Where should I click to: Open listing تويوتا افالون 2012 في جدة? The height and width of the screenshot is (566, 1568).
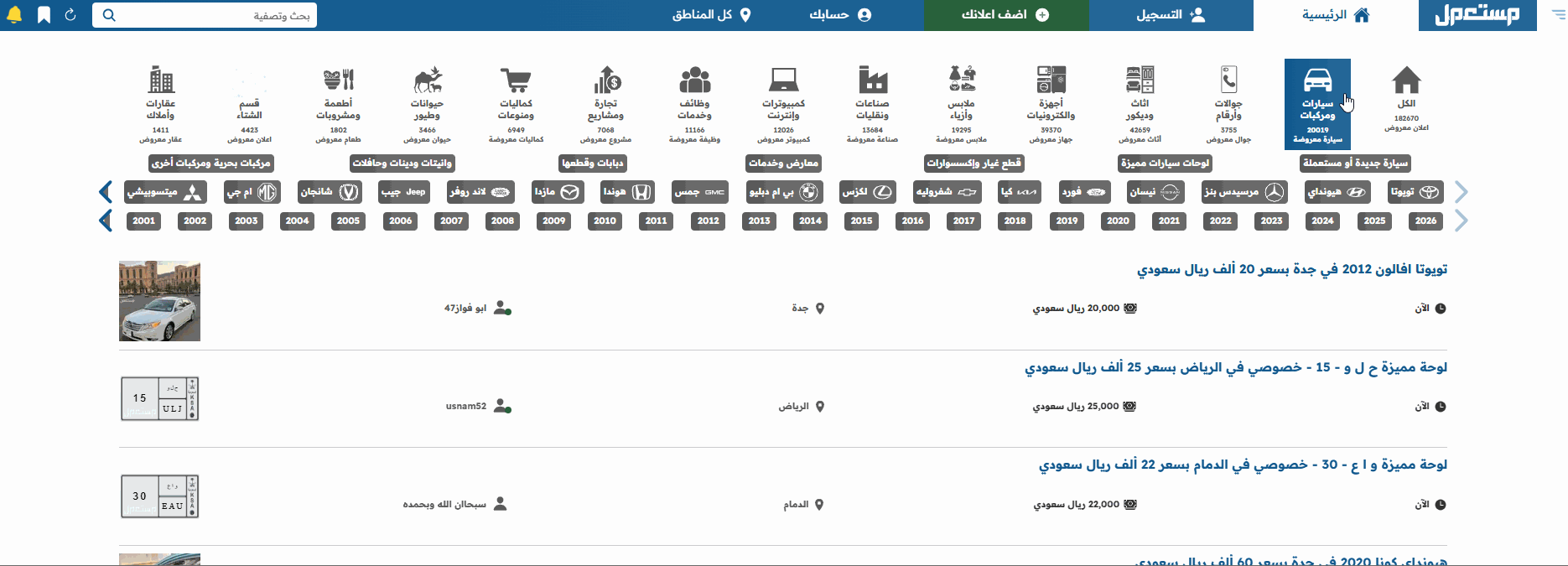[1291, 269]
